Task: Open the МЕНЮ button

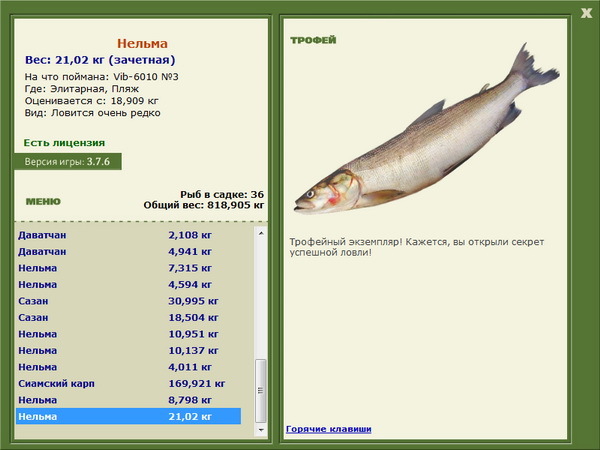Action: point(43,202)
